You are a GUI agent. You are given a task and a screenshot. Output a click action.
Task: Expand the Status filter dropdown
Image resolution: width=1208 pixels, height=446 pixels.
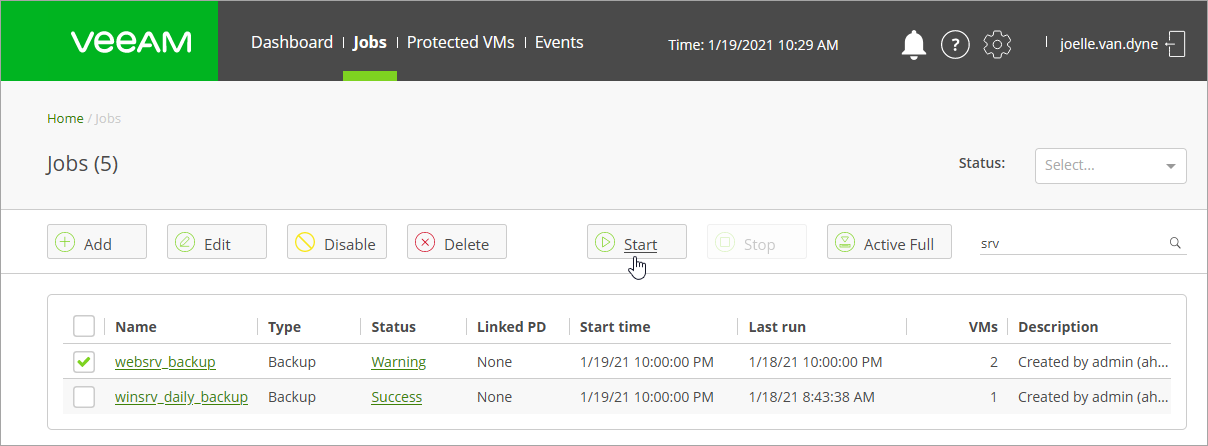(1110, 166)
